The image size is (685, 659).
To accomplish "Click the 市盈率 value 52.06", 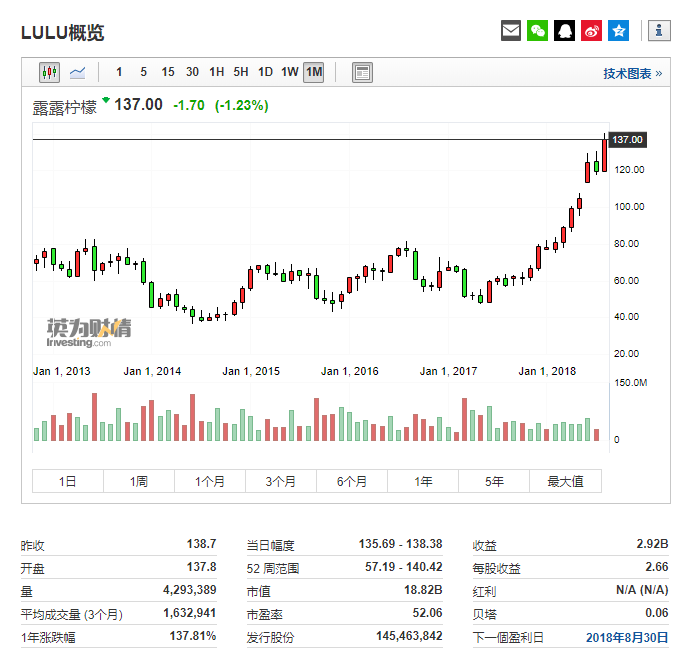I will point(427,613).
